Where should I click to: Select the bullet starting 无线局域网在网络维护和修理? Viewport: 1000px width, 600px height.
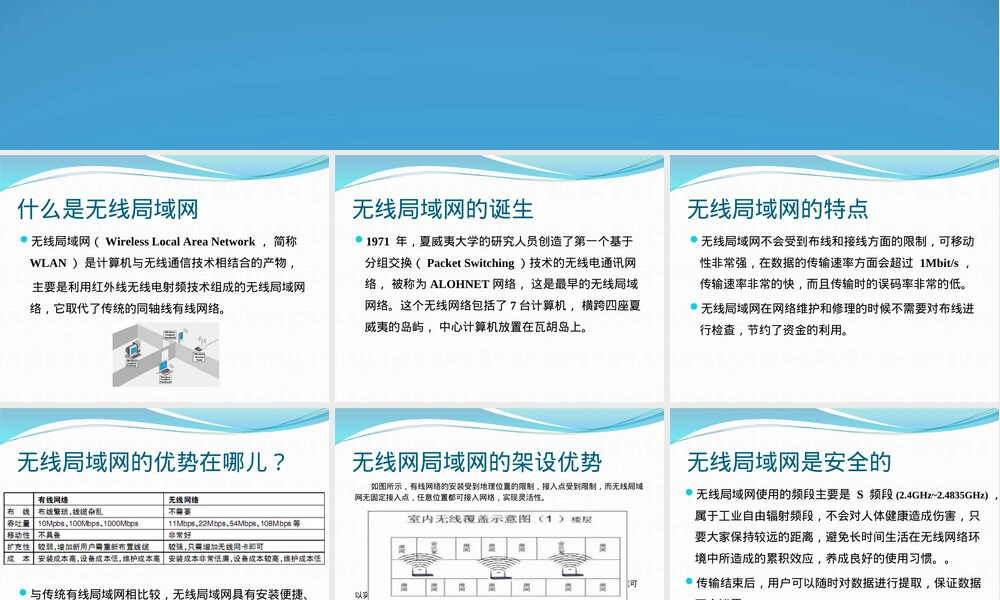click(x=834, y=319)
